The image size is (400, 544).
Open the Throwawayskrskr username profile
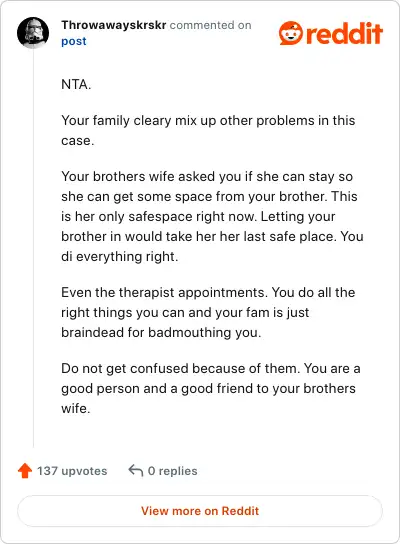tap(114, 25)
